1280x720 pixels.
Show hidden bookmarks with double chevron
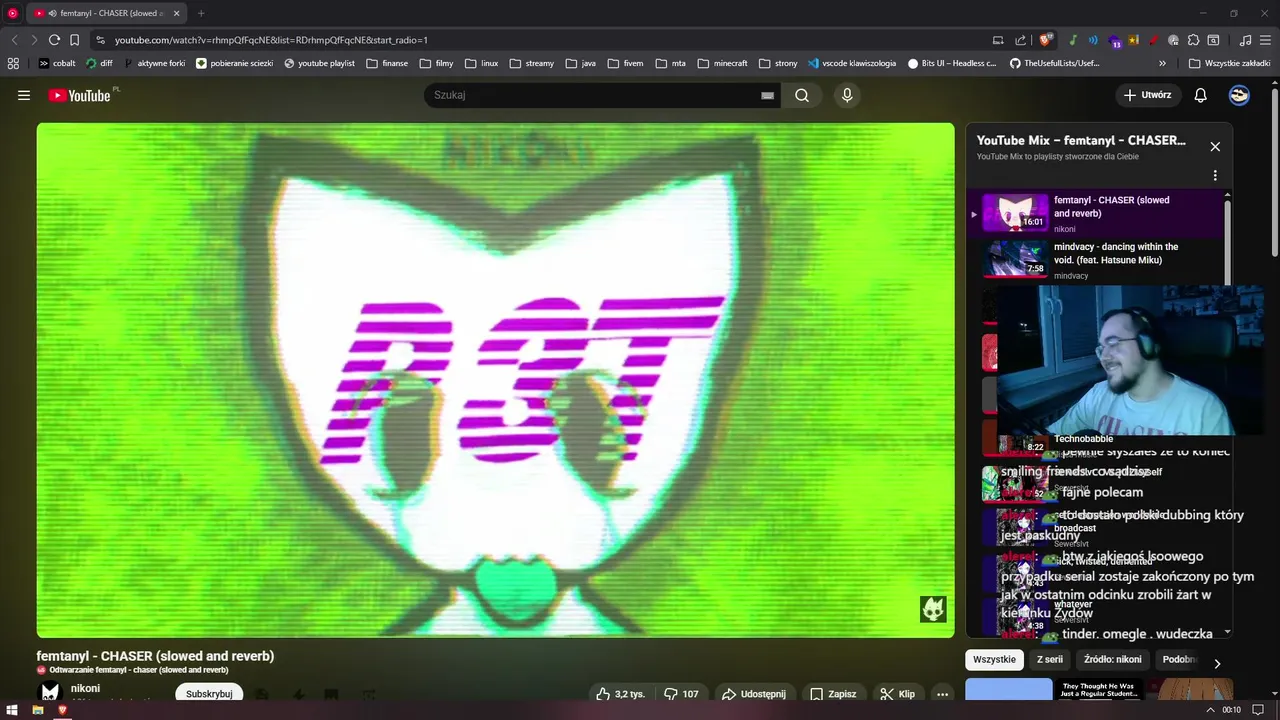tap(1163, 63)
